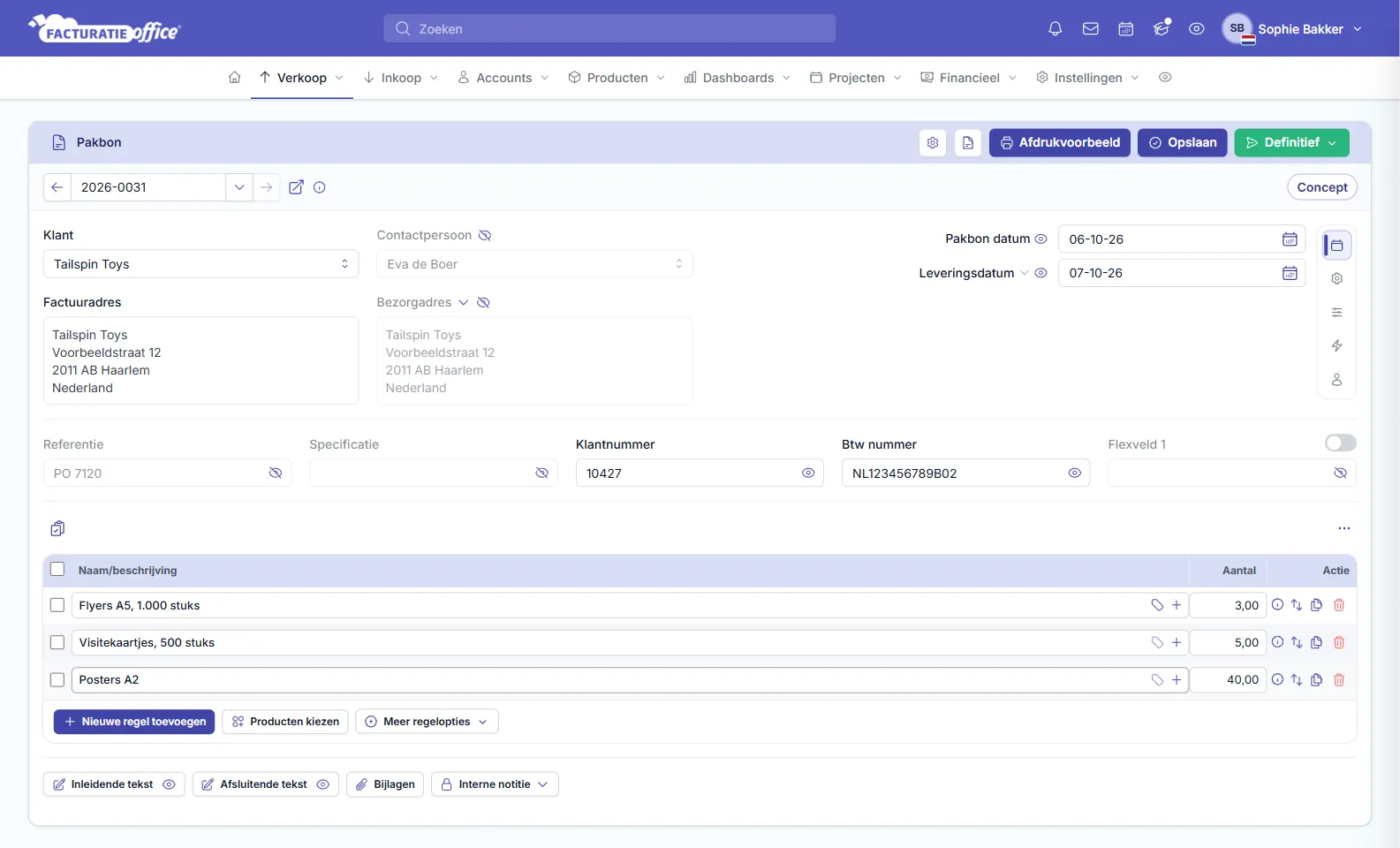Duplicate the Flyers A5 line
The image size is (1400, 848).
[1317, 605]
